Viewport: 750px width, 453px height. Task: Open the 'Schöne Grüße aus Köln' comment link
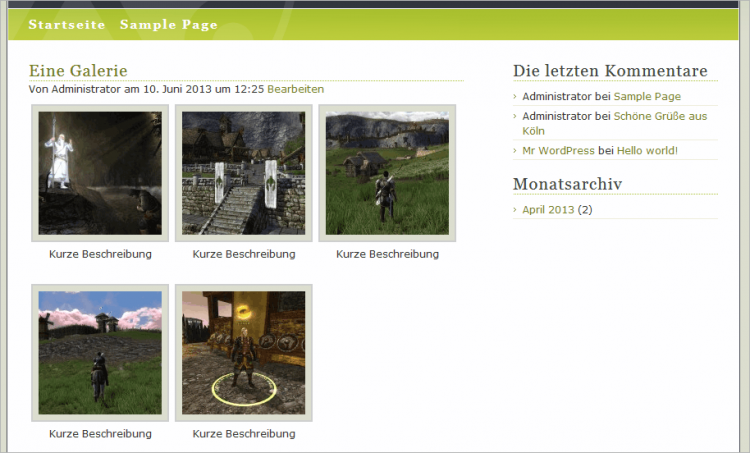pyautogui.click(x=660, y=116)
